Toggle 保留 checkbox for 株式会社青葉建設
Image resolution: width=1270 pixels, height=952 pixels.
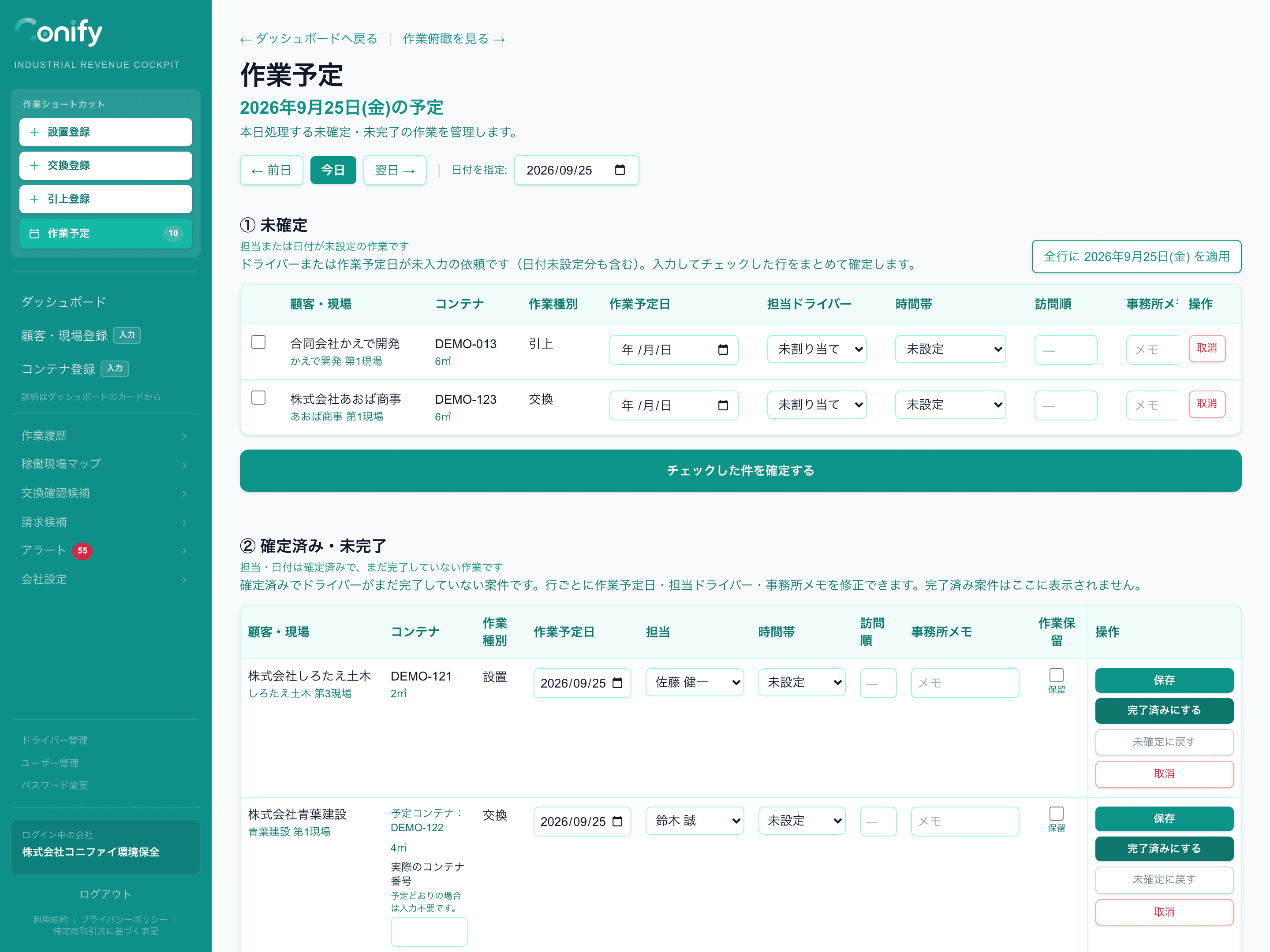[x=1057, y=813]
